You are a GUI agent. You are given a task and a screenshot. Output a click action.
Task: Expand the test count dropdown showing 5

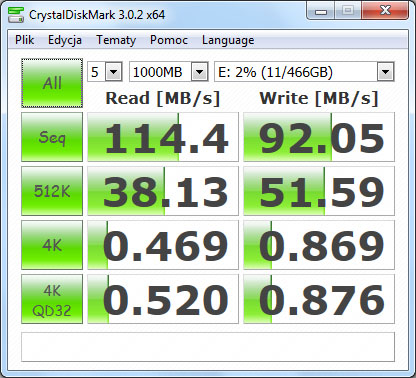[x=113, y=72]
